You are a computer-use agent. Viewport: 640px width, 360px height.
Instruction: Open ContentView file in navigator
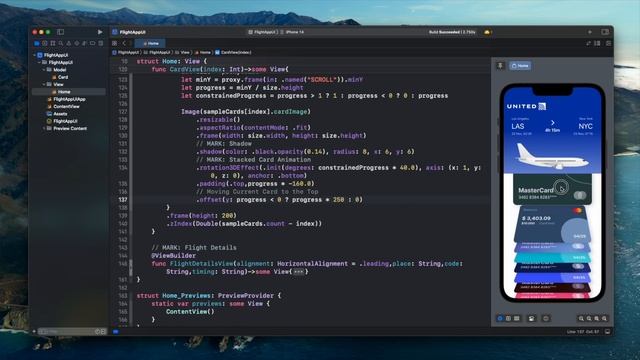click(63, 107)
